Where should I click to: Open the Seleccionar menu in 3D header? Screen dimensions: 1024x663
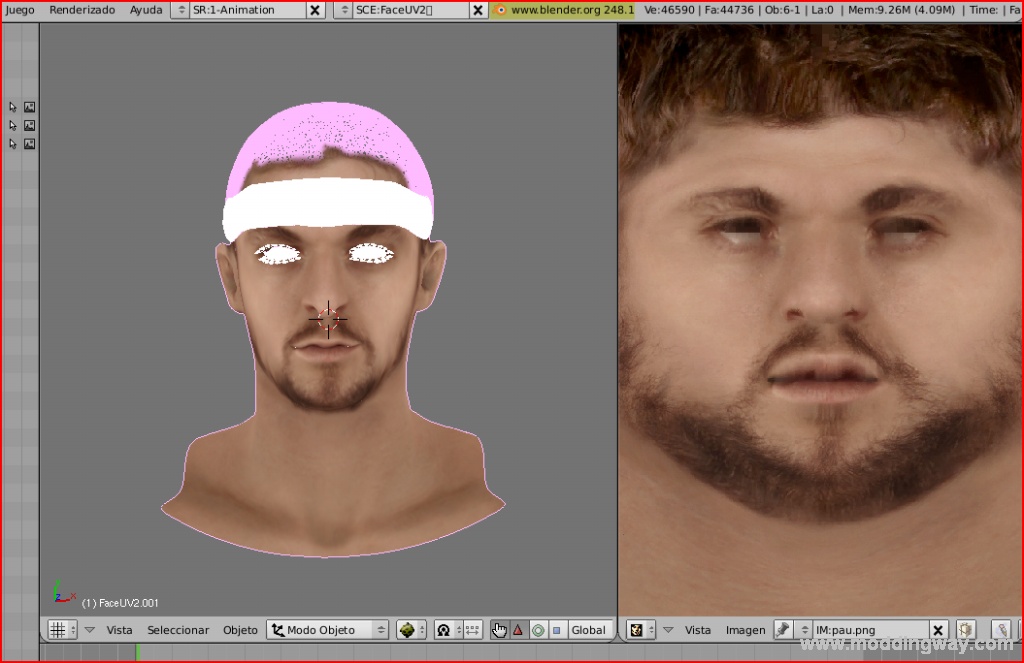pos(178,630)
